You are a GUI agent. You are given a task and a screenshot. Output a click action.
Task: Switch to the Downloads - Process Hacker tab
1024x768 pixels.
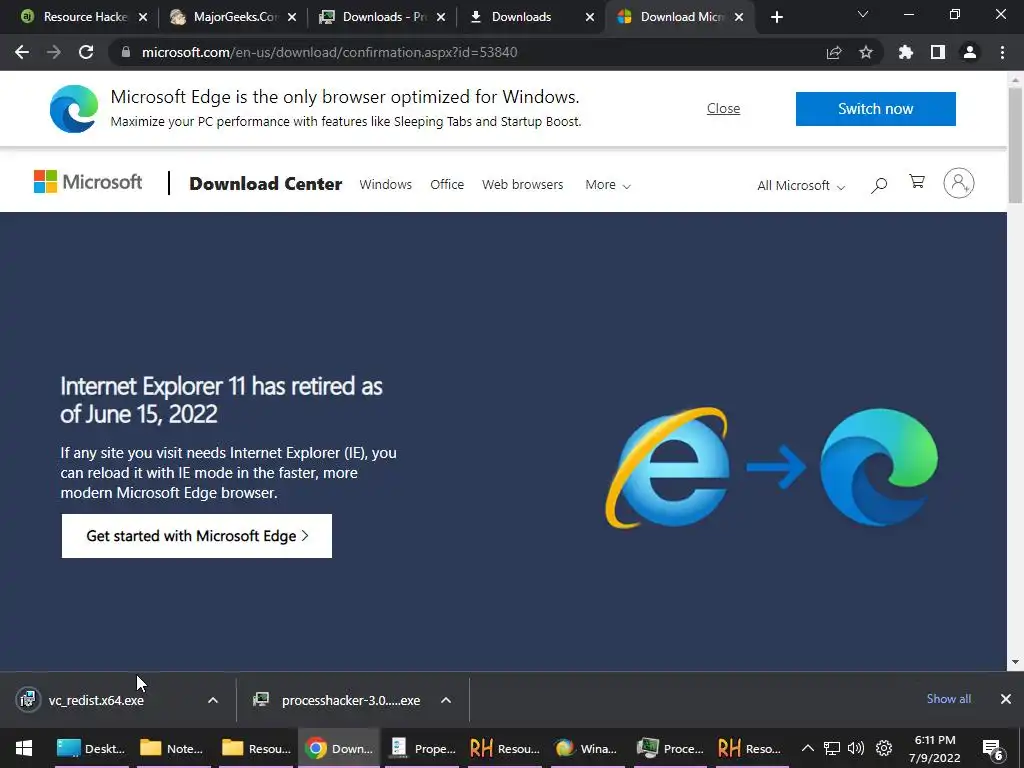click(383, 17)
